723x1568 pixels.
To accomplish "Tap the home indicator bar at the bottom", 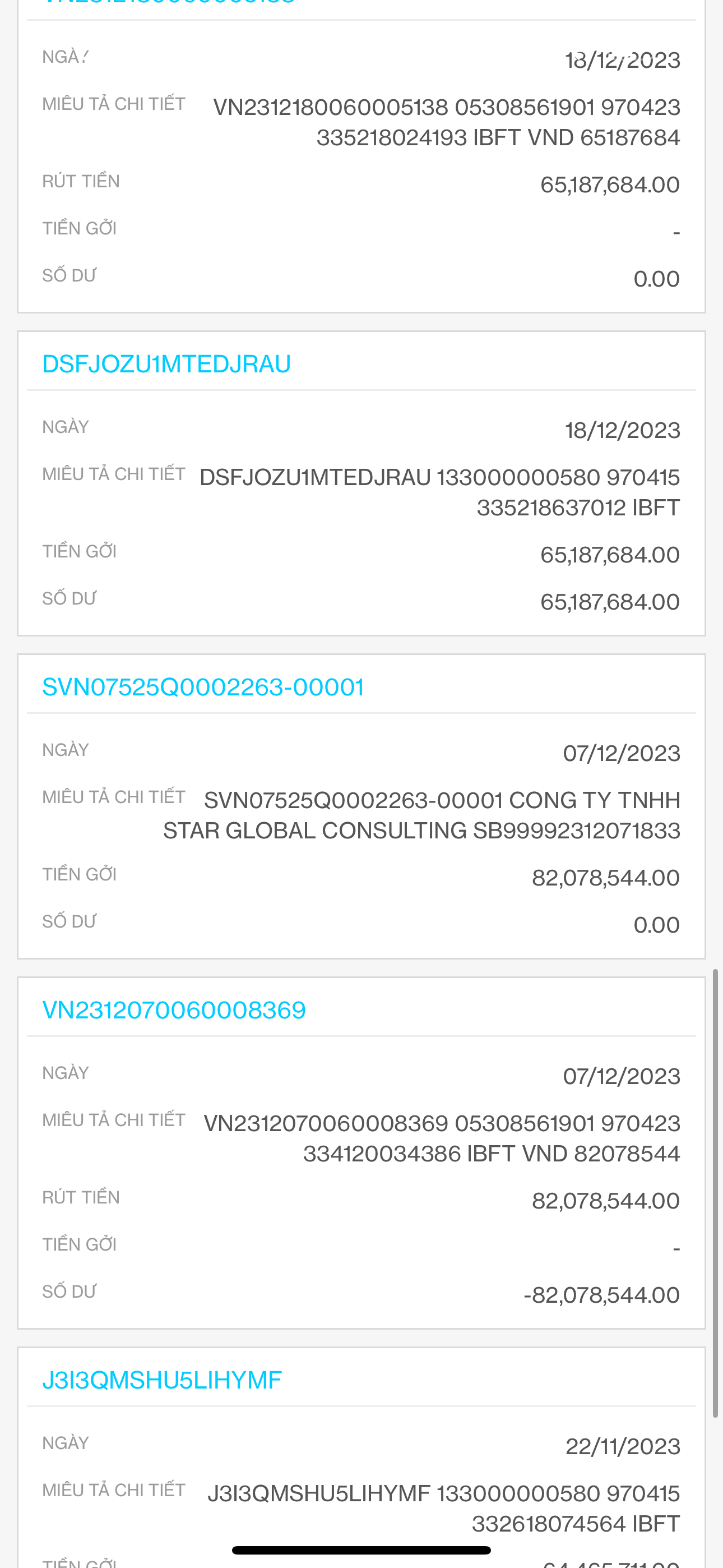I will pyautogui.click(x=361, y=1549).
